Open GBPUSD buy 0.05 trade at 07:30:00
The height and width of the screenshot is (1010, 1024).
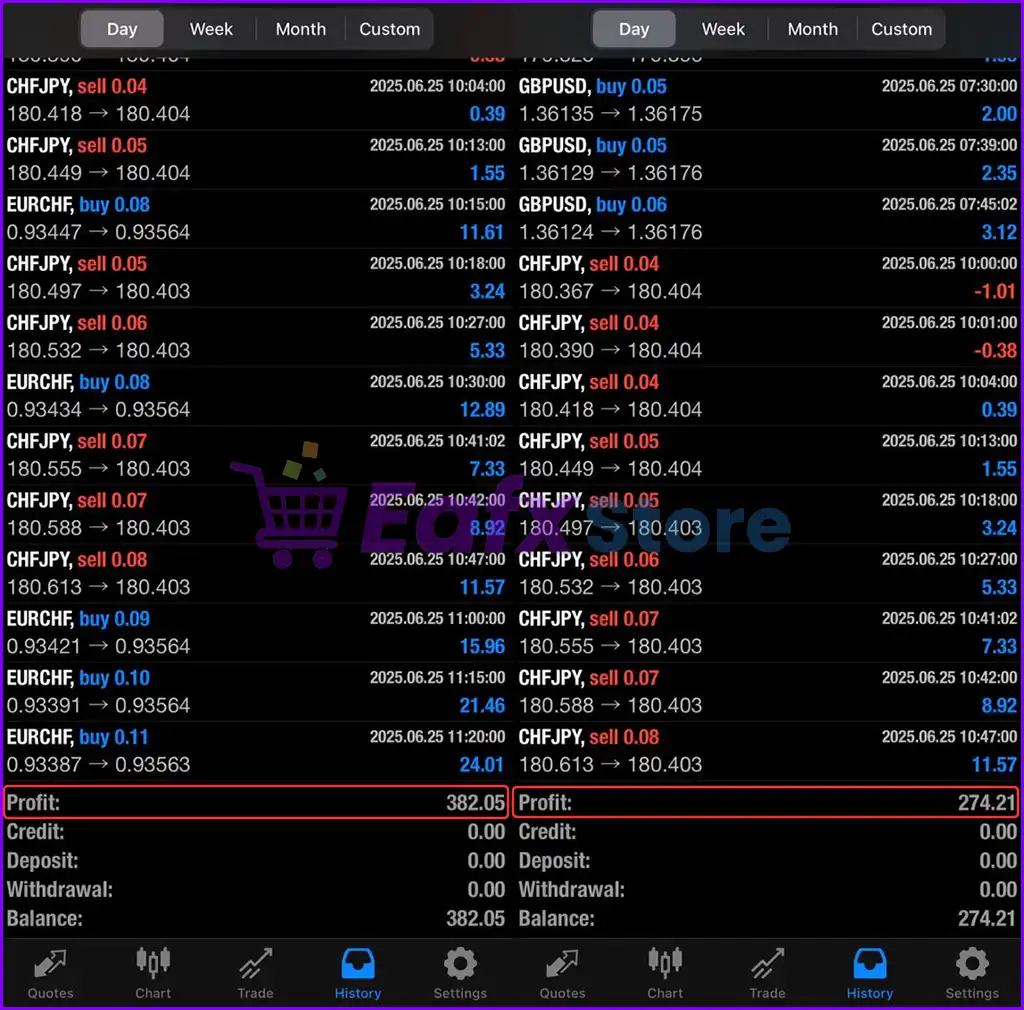[x=768, y=101]
